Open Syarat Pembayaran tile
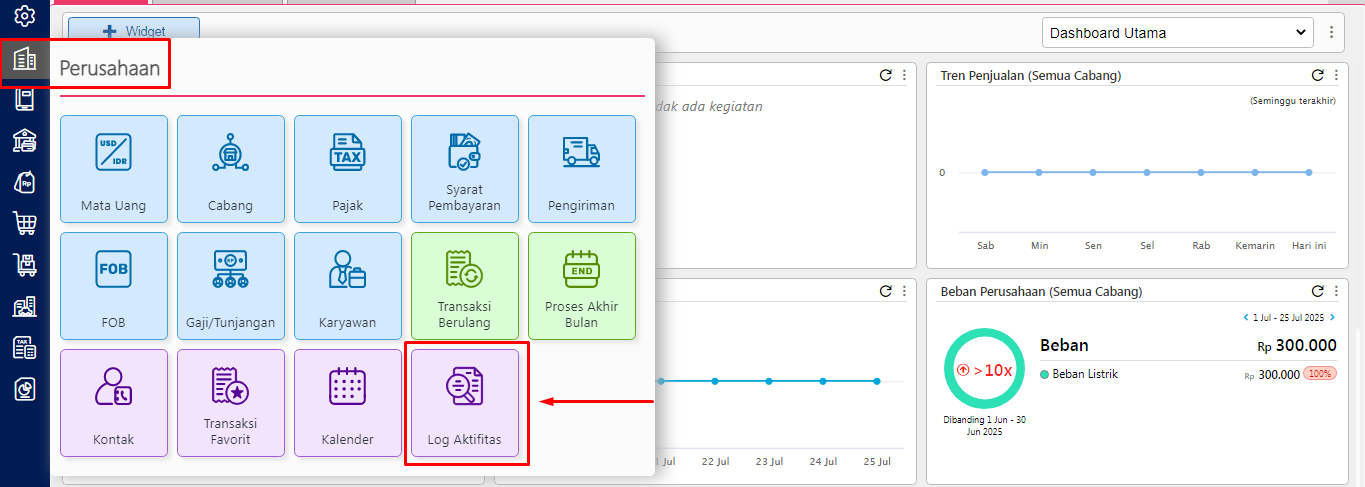Screen dimensions: 1365x487 click(x=464, y=168)
